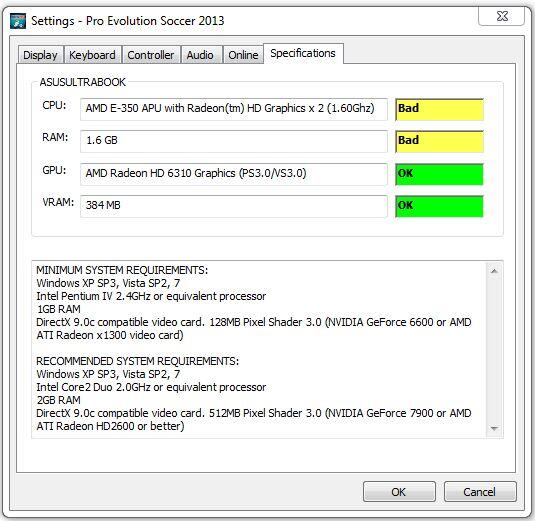Click the text 'Intel Pentium IV 2.4GHz or equivalent processor'
This screenshot has width=535, height=521.
point(151,296)
